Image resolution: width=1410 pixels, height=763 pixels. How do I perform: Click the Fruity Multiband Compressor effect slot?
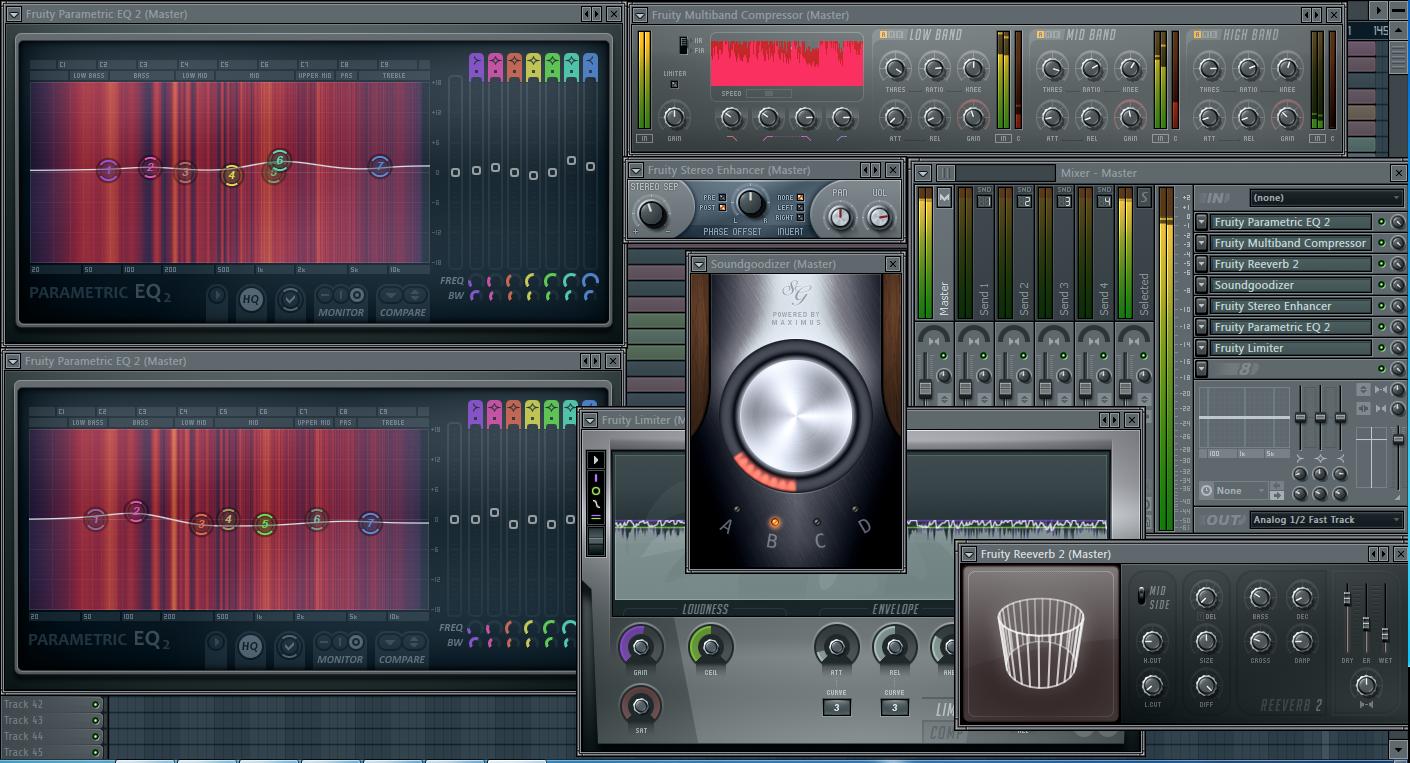pos(1288,243)
